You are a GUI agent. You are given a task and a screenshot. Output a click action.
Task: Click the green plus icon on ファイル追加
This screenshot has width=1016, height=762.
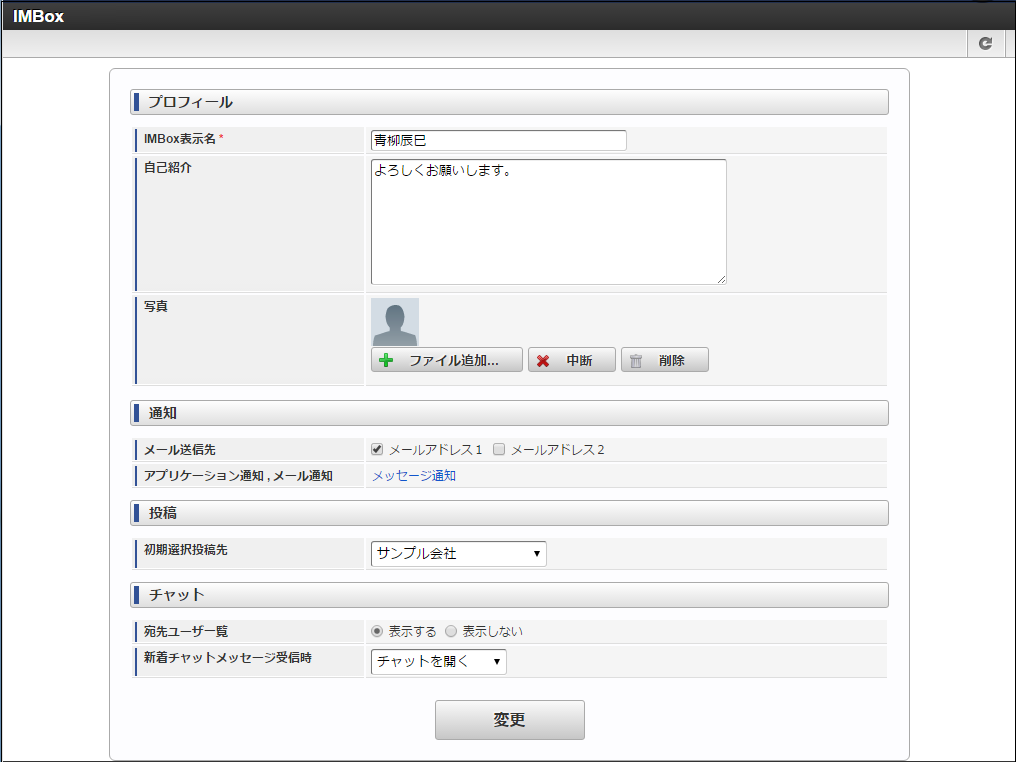pos(386,360)
